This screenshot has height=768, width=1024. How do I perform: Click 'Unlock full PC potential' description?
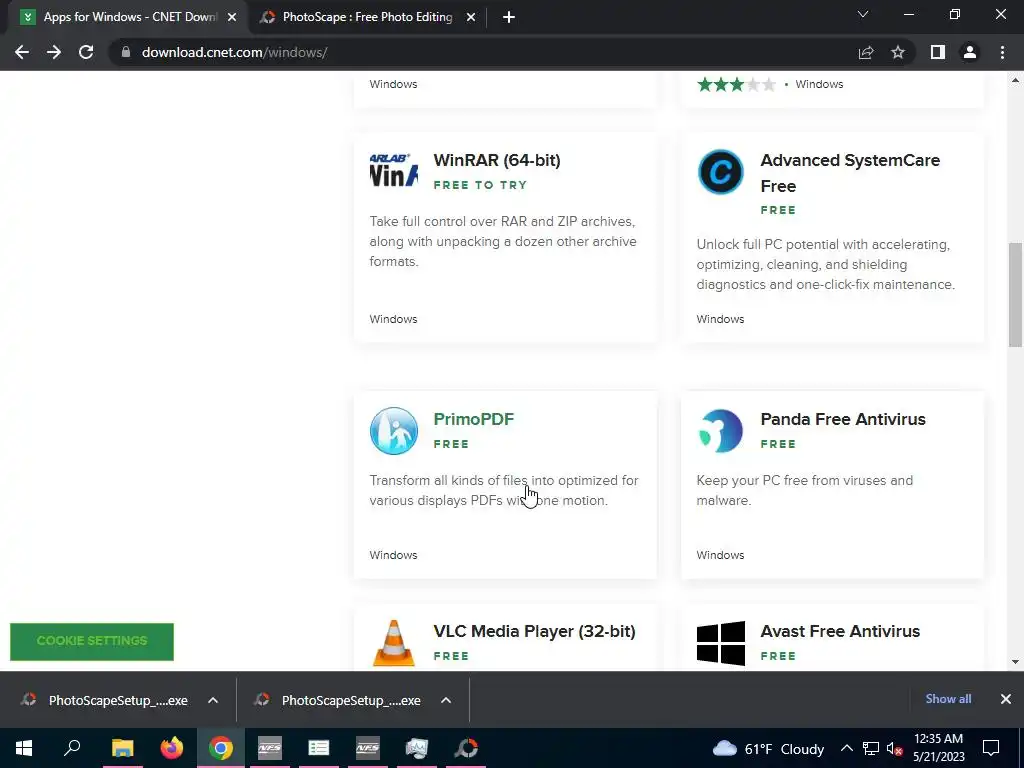click(825, 264)
